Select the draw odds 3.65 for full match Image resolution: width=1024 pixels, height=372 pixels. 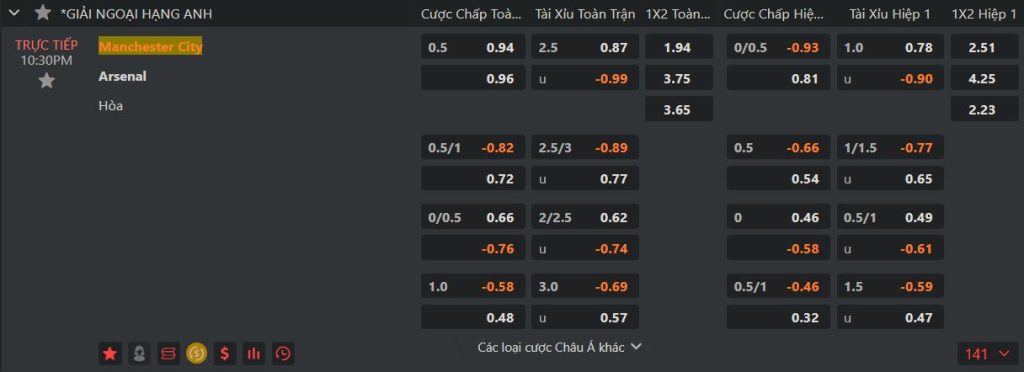[679, 109]
